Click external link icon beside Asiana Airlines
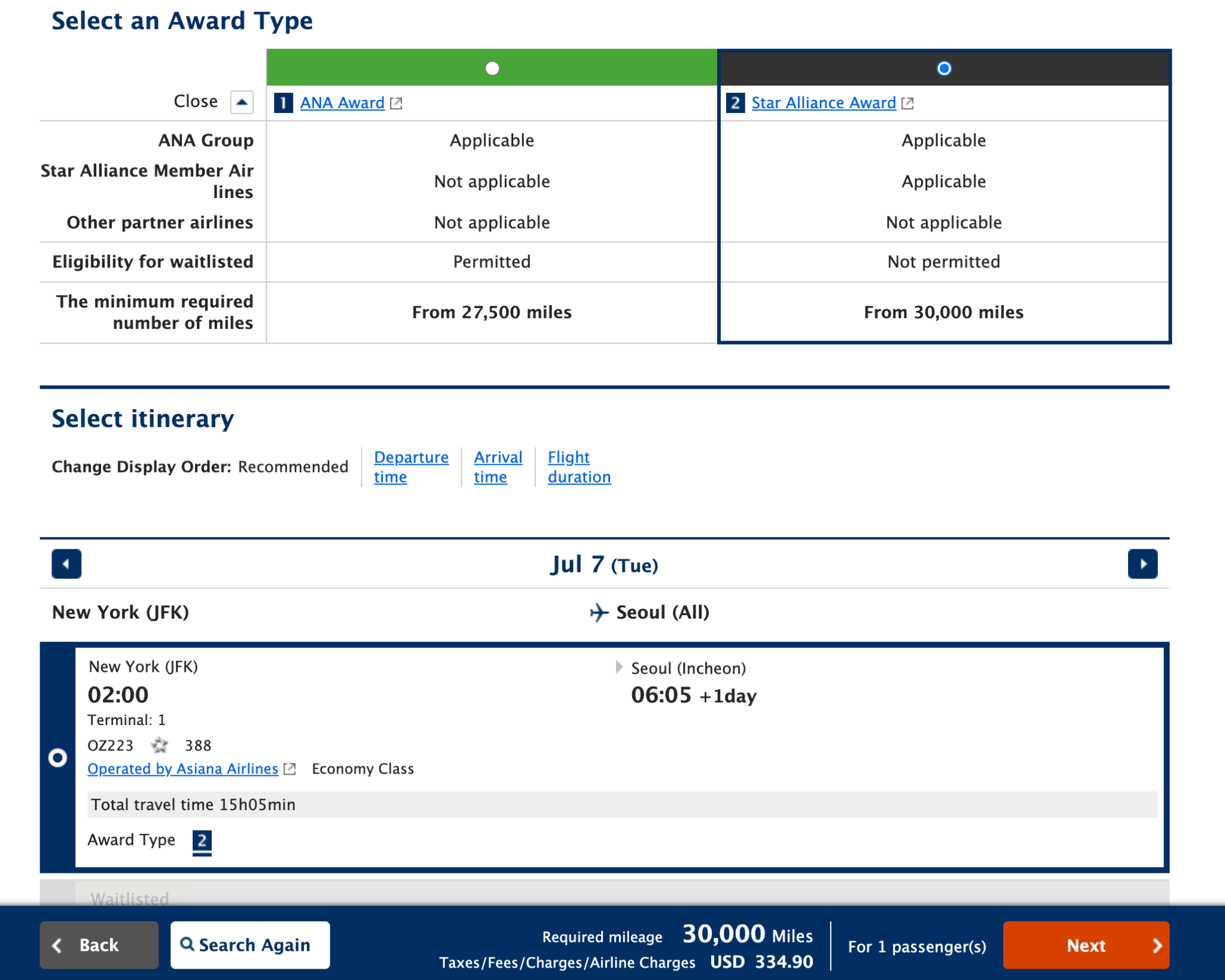The image size is (1225, 980). tap(290, 769)
